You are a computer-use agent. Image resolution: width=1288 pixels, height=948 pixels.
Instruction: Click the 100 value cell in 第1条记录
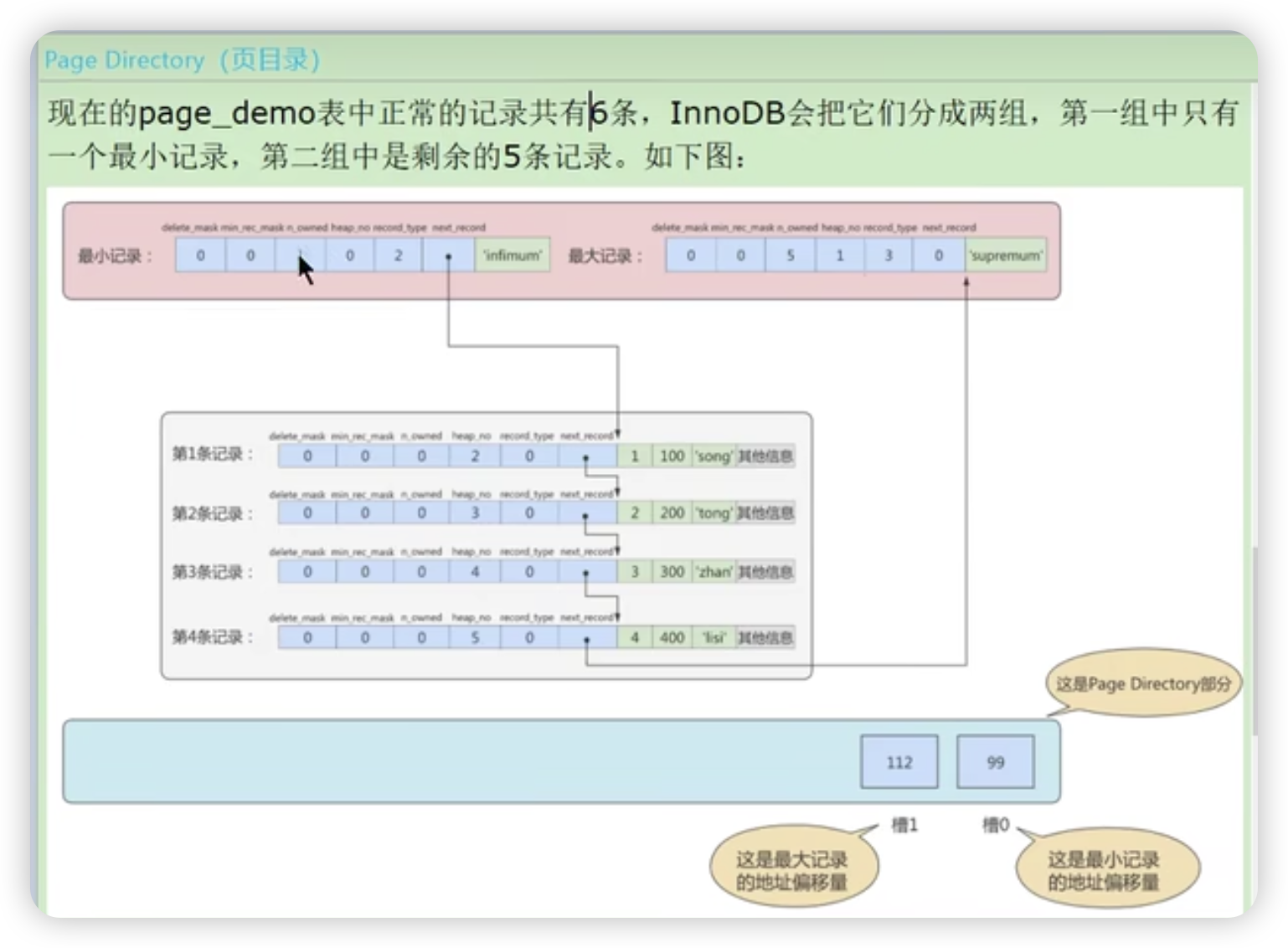[672, 456]
